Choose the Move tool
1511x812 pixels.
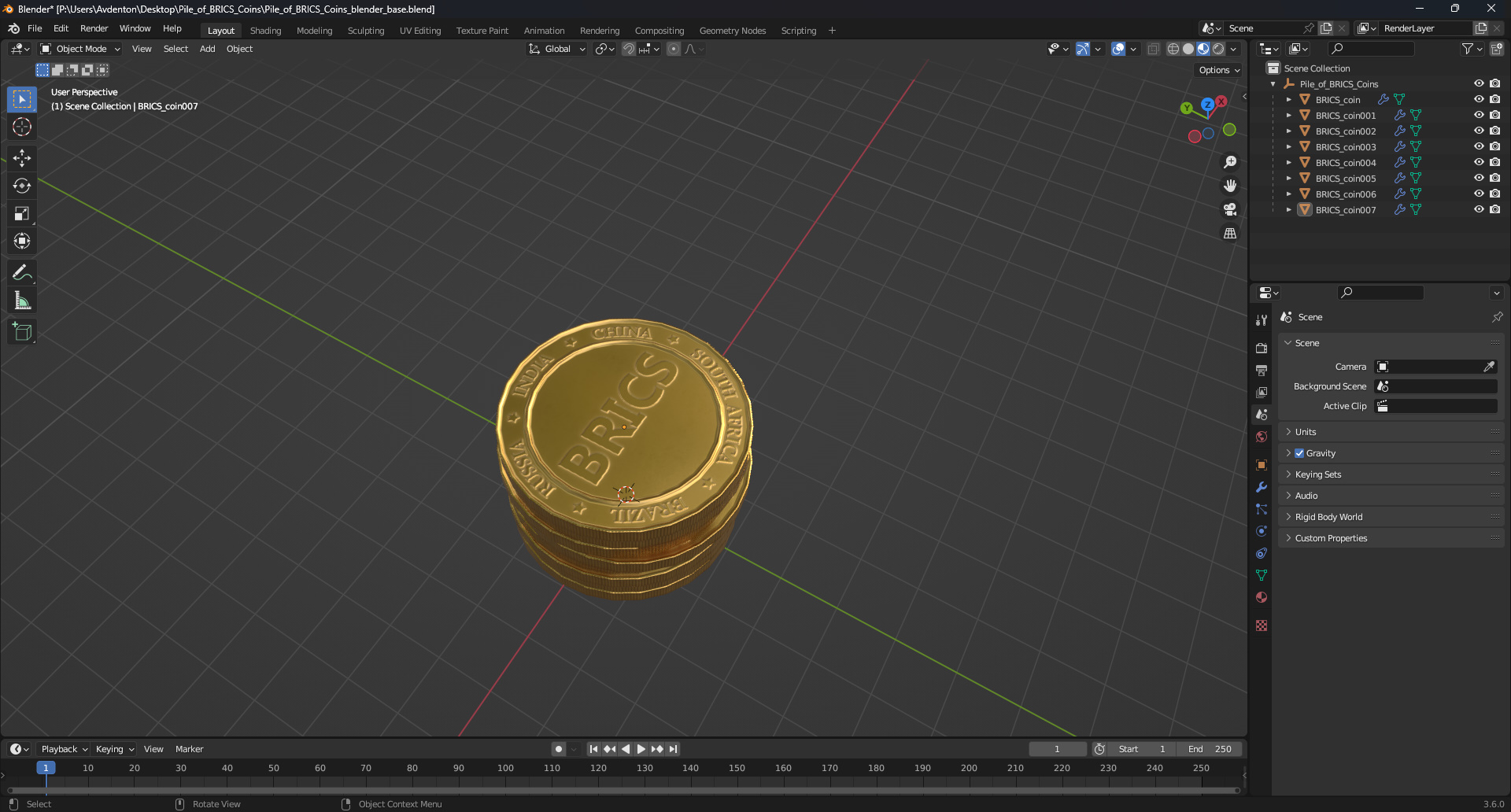coord(22,158)
